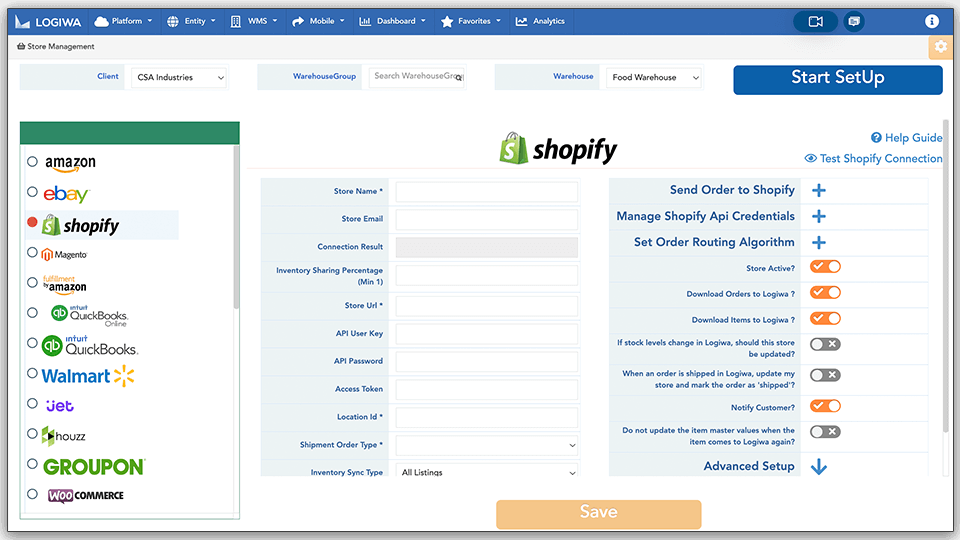Click the API Password input field

[486, 361]
